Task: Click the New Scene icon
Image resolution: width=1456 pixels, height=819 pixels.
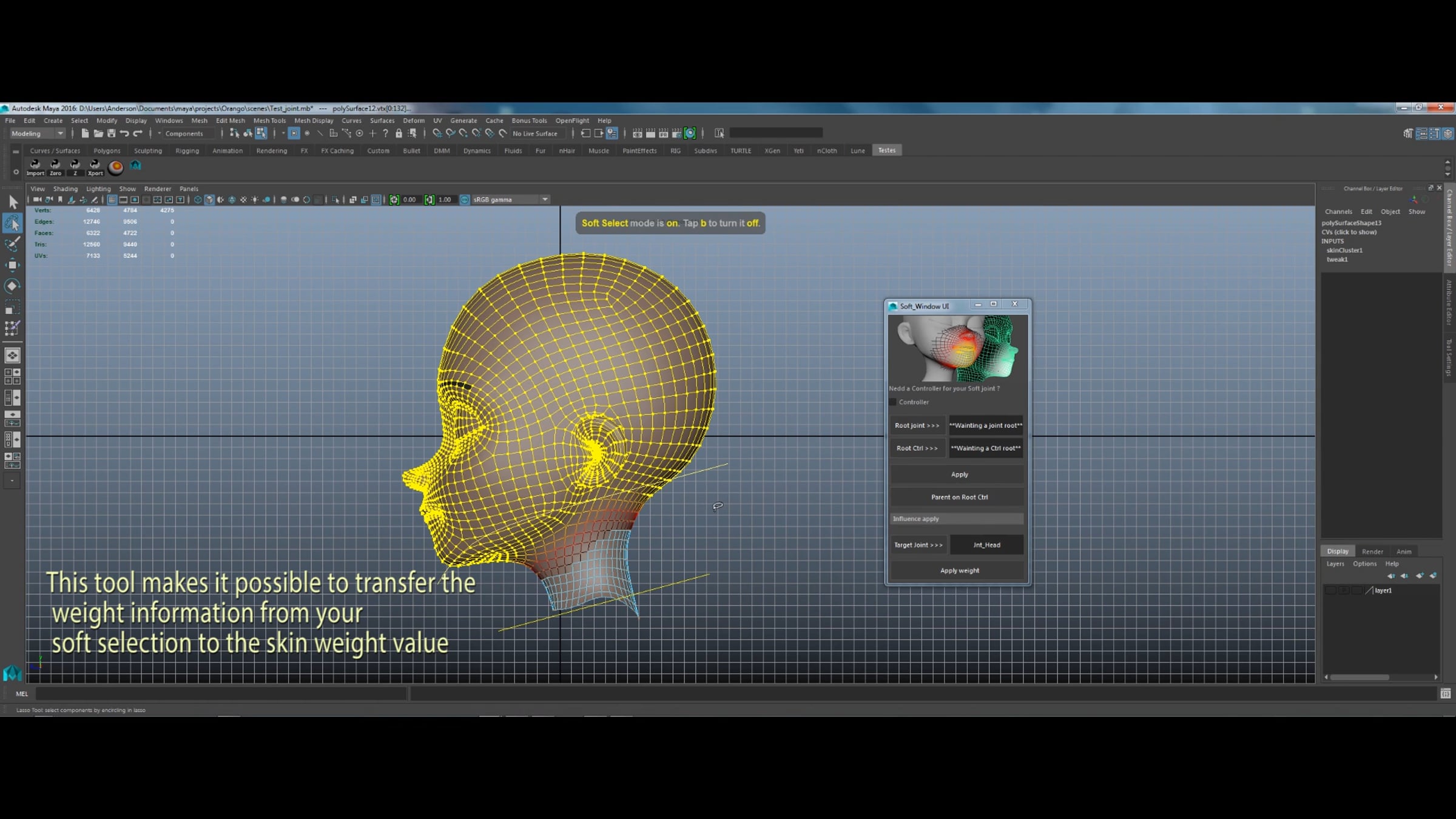Action: coord(85,133)
